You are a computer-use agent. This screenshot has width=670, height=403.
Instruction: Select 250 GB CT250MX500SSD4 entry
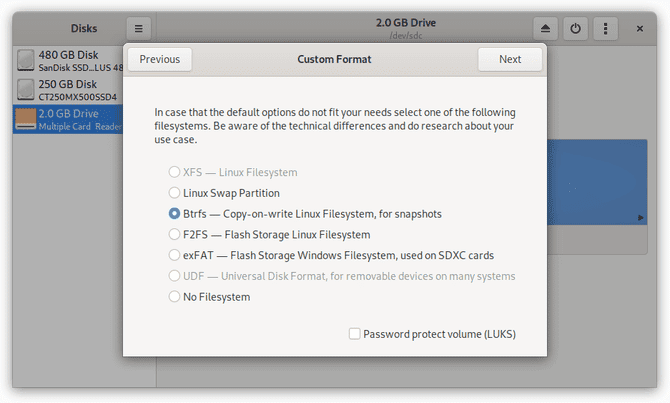tap(80, 90)
